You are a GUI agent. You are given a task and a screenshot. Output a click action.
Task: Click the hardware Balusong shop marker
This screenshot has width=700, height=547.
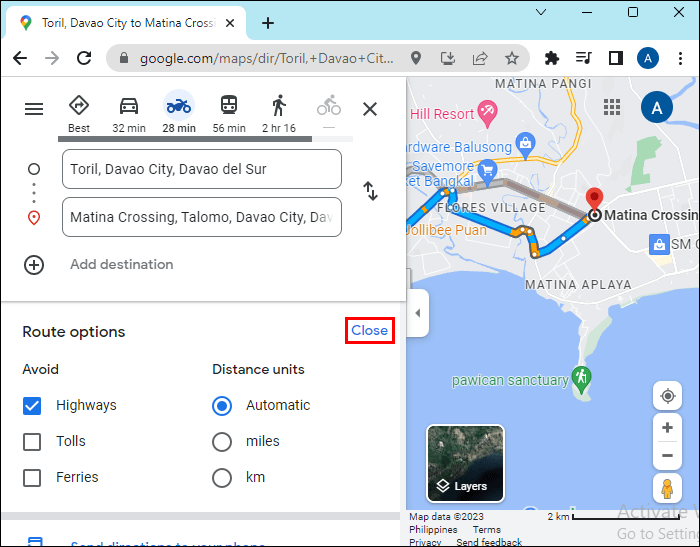coord(525,146)
